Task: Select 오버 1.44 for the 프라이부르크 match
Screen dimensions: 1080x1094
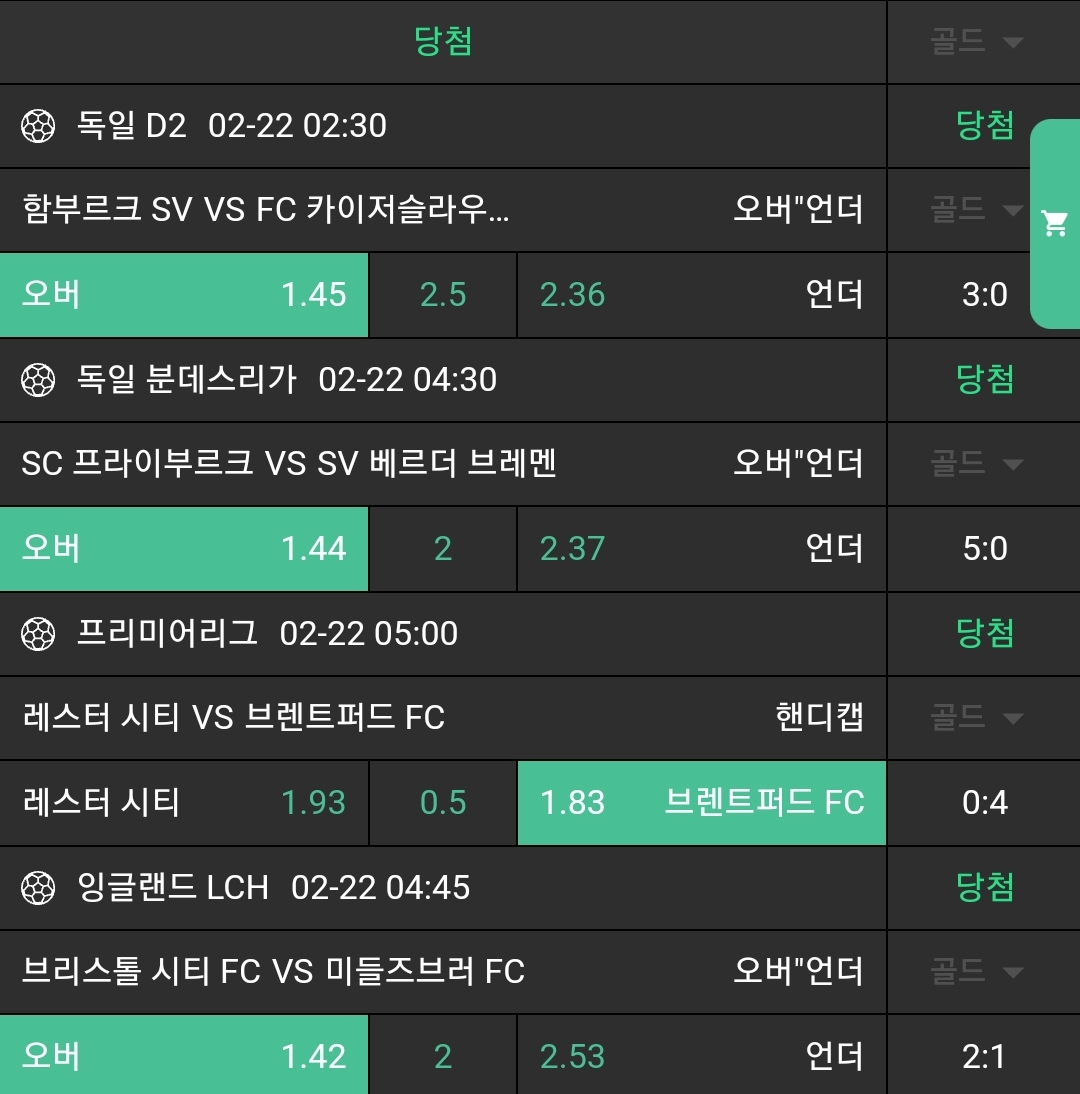Action: pyautogui.click(x=184, y=549)
